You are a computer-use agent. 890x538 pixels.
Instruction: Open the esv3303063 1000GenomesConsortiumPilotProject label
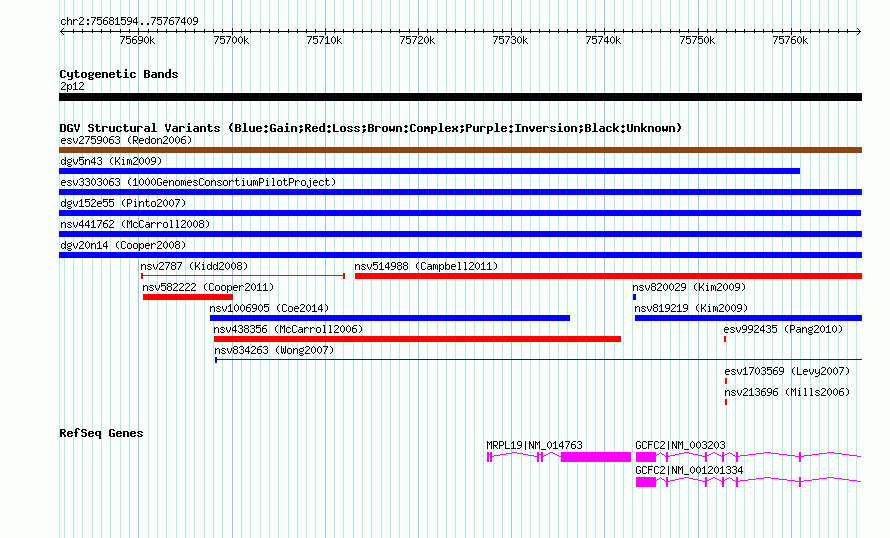(x=198, y=182)
